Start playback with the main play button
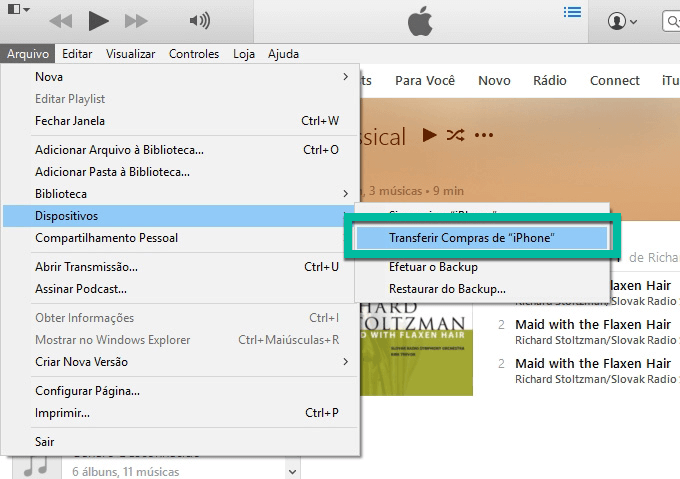The image size is (680, 479). pyautogui.click(x=98, y=21)
